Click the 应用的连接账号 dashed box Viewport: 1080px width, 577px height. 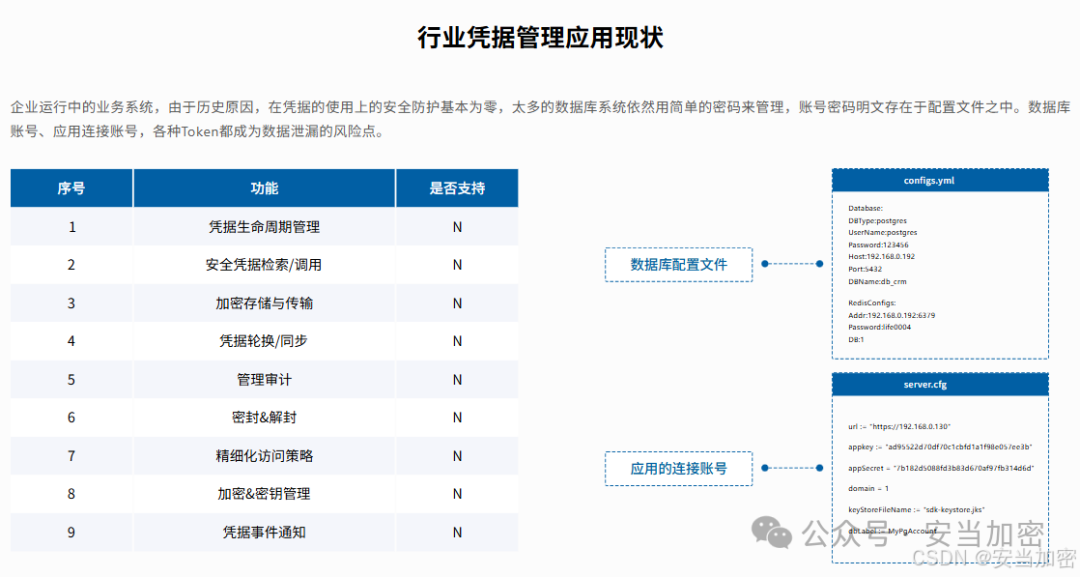[678, 468]
